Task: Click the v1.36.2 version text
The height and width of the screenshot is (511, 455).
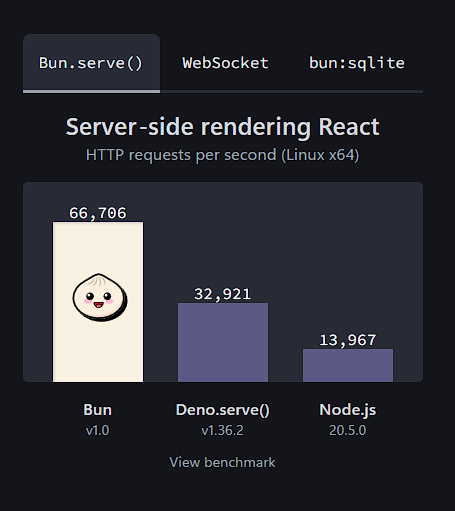Action: point(222,430)
